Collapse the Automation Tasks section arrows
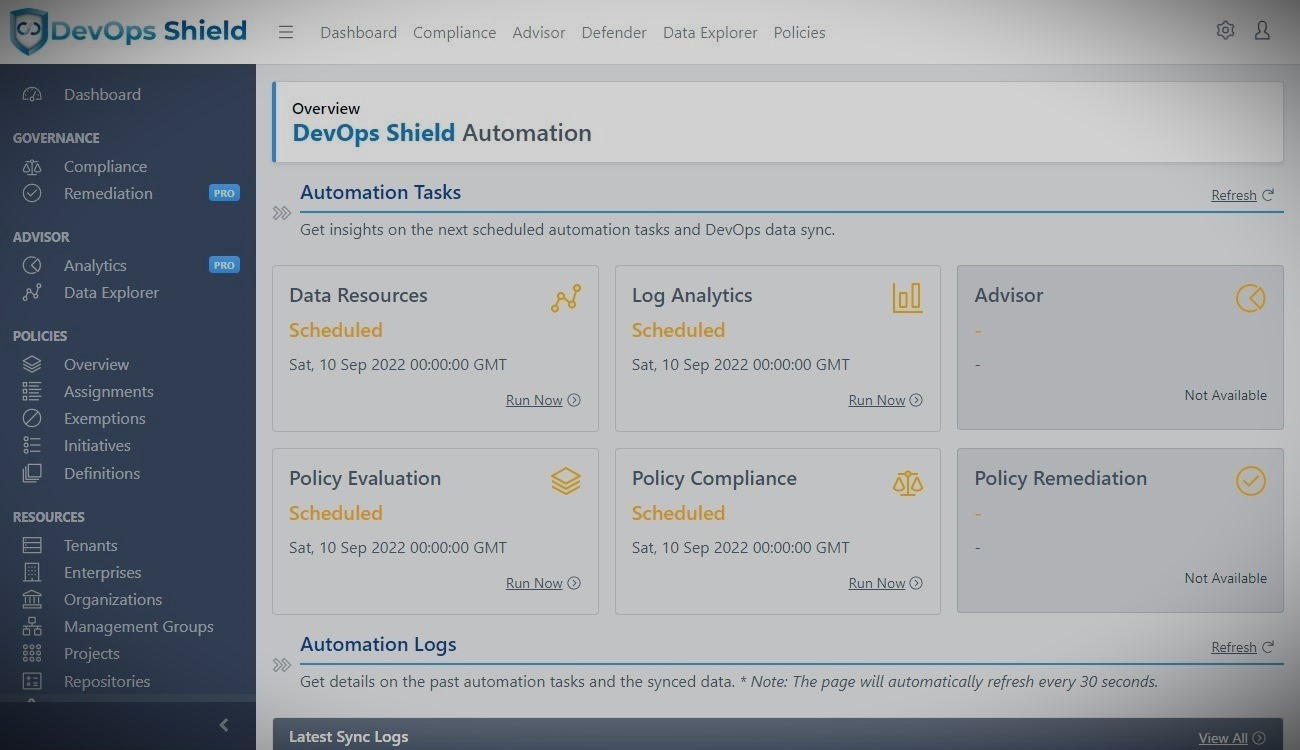 [282, 213]
